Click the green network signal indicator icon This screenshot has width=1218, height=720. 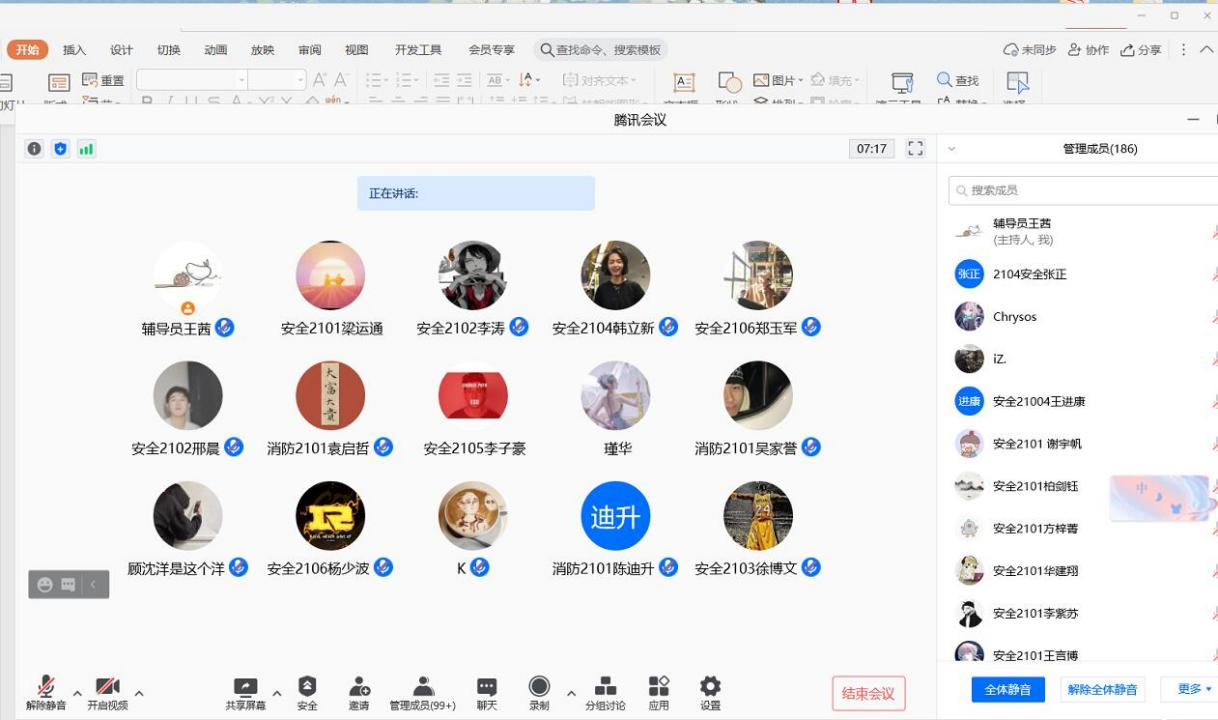click(x=87, y=149)
